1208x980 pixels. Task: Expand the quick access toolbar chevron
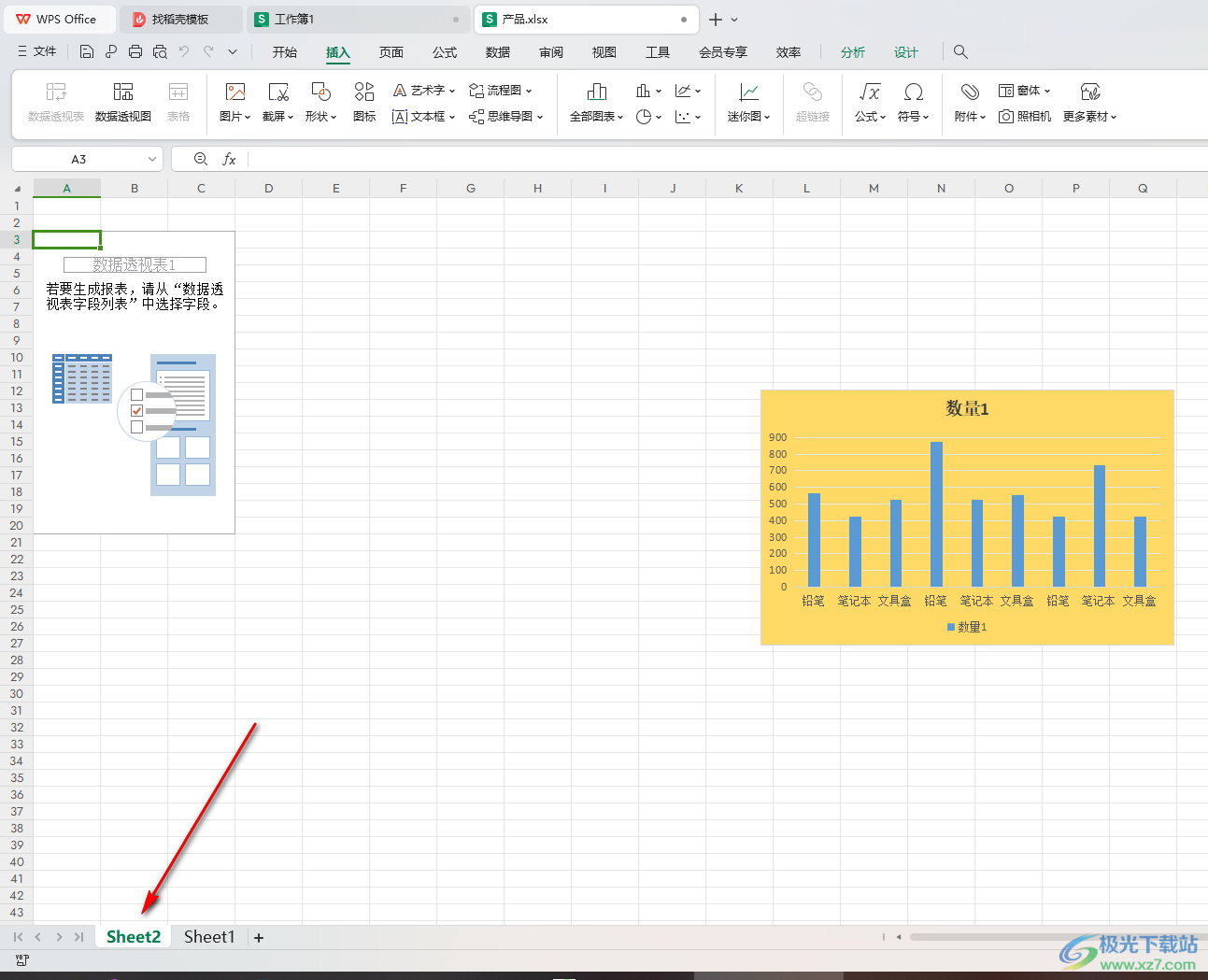point(233,52)
